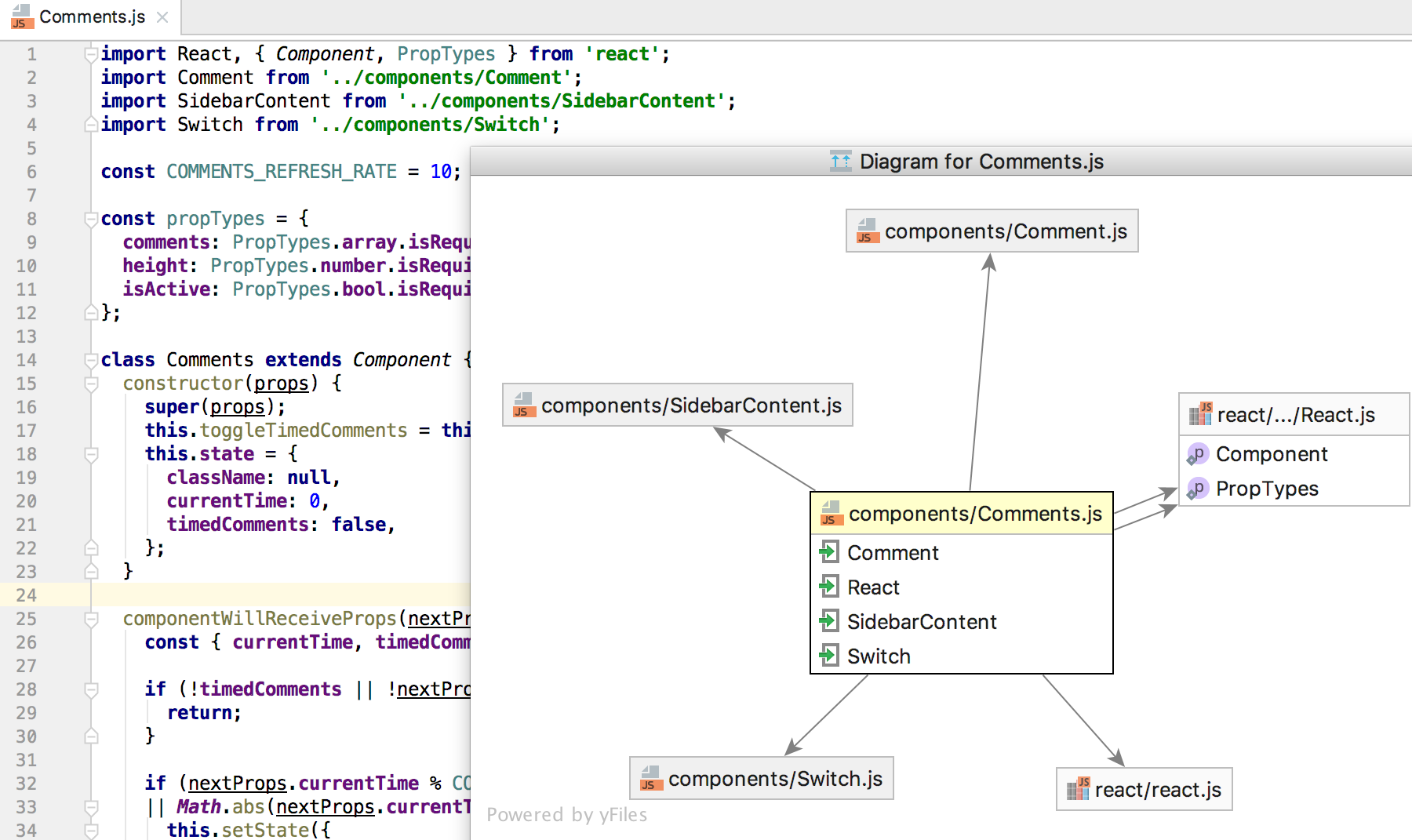Click this.setState call on line 34

click(238, 830)
